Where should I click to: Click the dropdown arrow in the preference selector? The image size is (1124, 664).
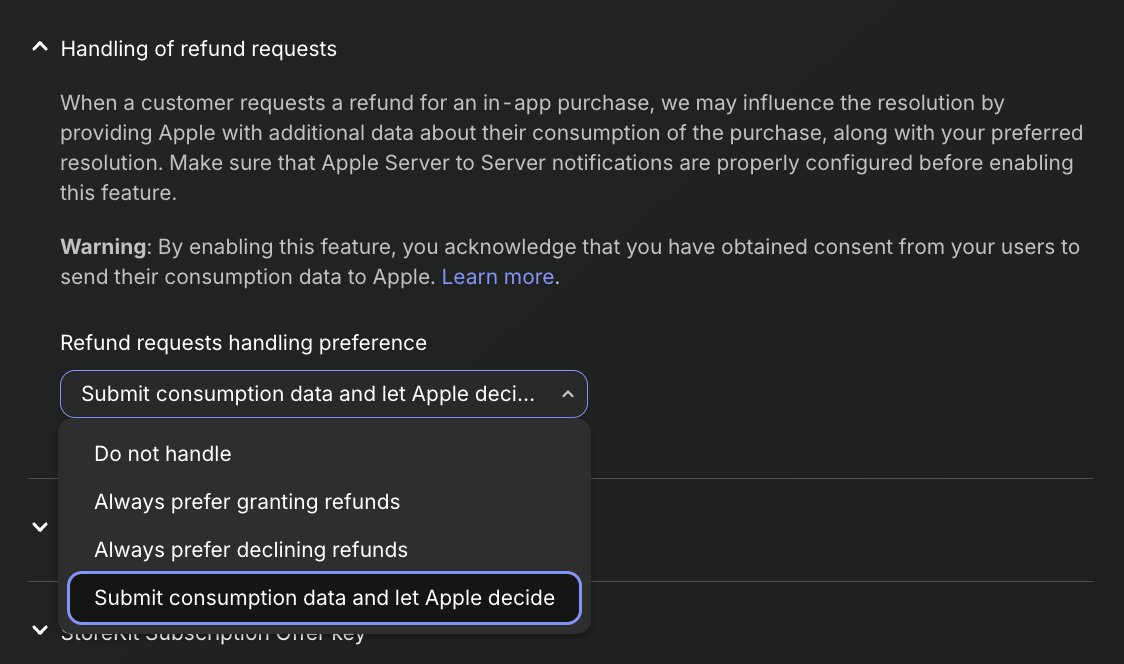pos(567,394)
